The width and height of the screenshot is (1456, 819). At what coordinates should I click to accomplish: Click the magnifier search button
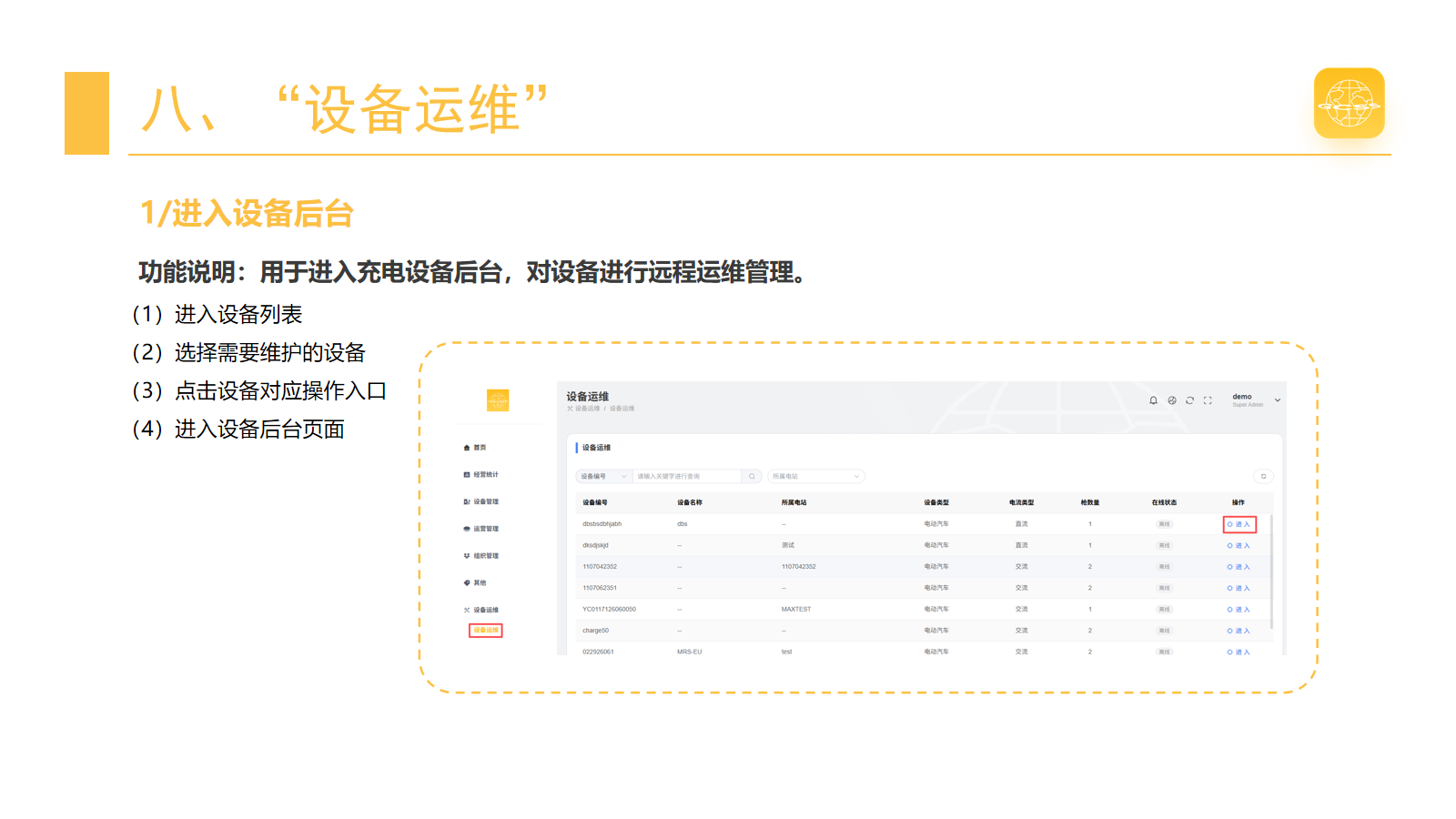click(x=753, y=476)
